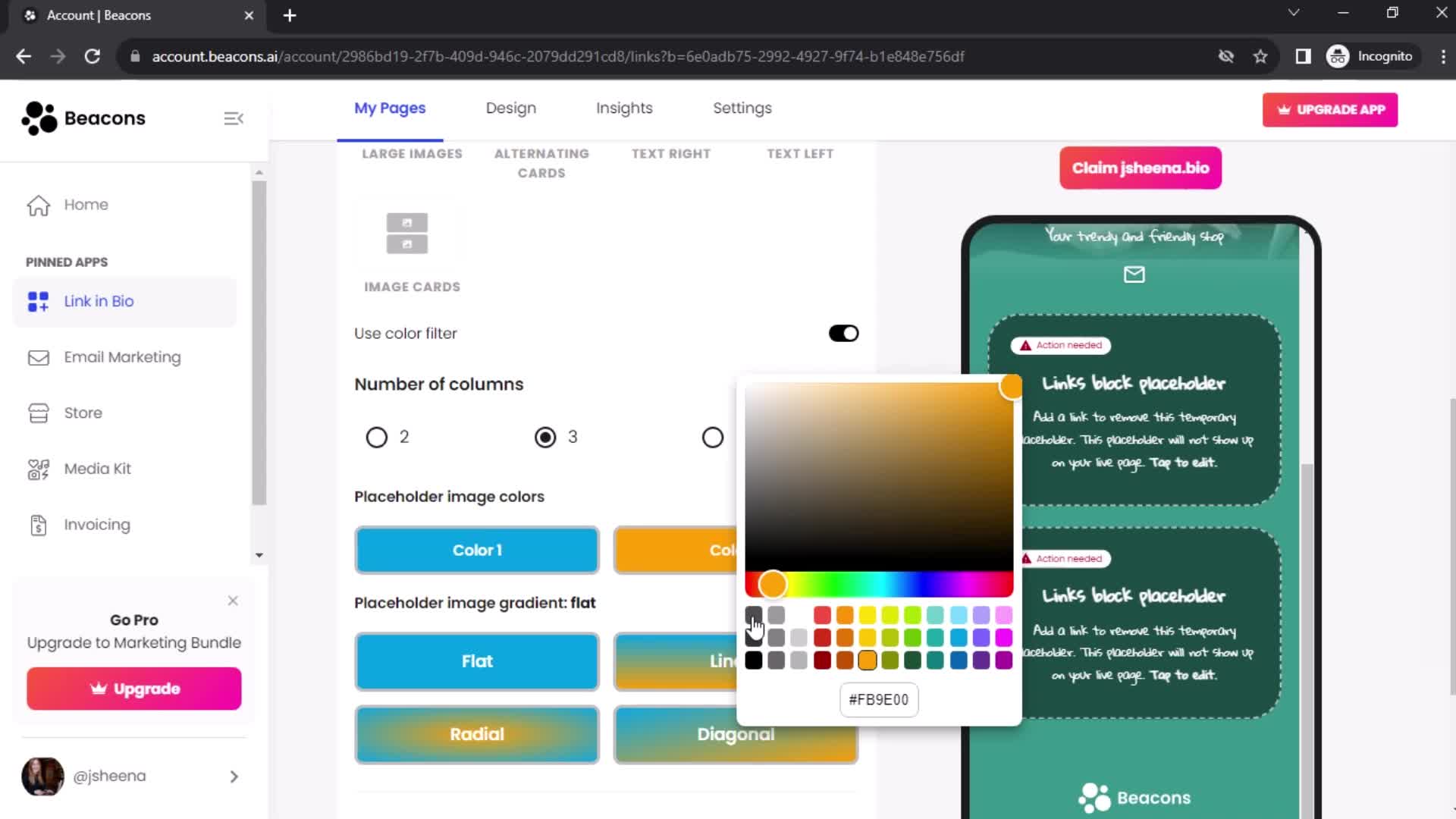This screenshot has height=819, width=1456.
Task: Select the Flat gradient option
Action: pos(477,661)
